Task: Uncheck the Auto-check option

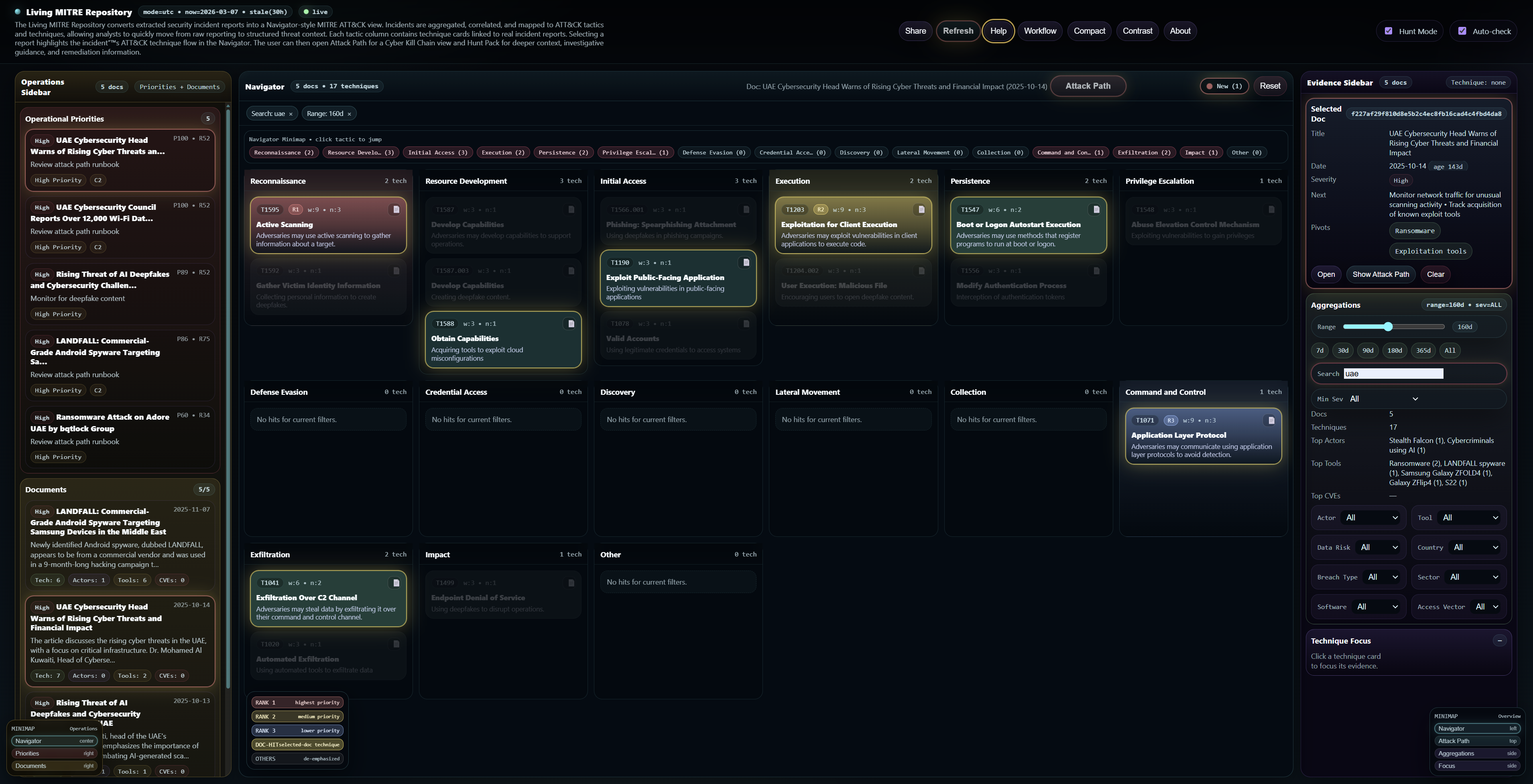Action: pyautogui.click(x=1463, y=31)
